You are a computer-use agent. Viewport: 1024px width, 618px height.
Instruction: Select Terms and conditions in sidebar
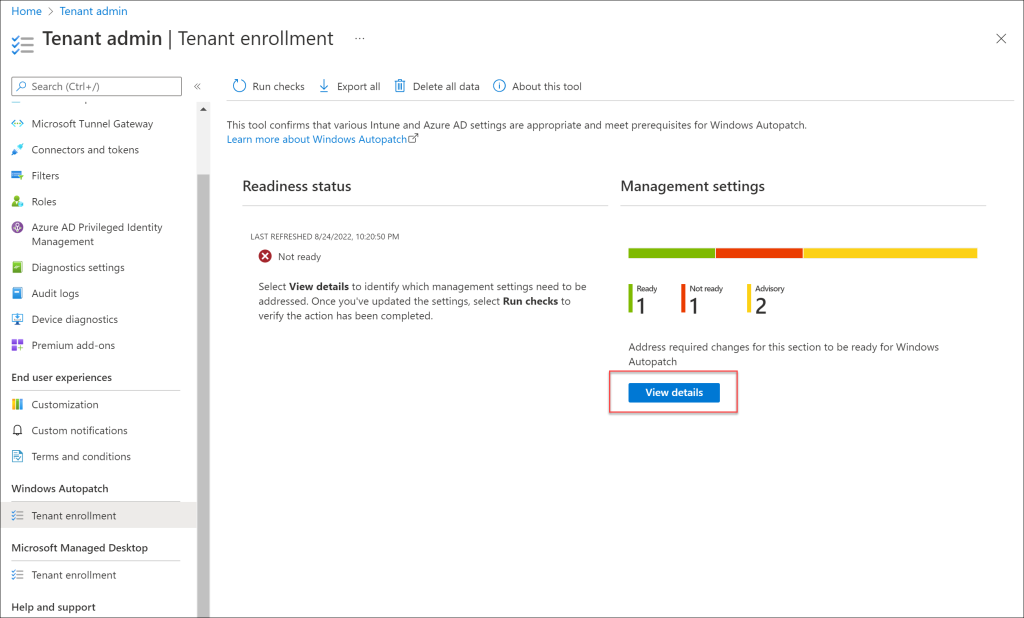pyautogui.click(x=81, y=457)
